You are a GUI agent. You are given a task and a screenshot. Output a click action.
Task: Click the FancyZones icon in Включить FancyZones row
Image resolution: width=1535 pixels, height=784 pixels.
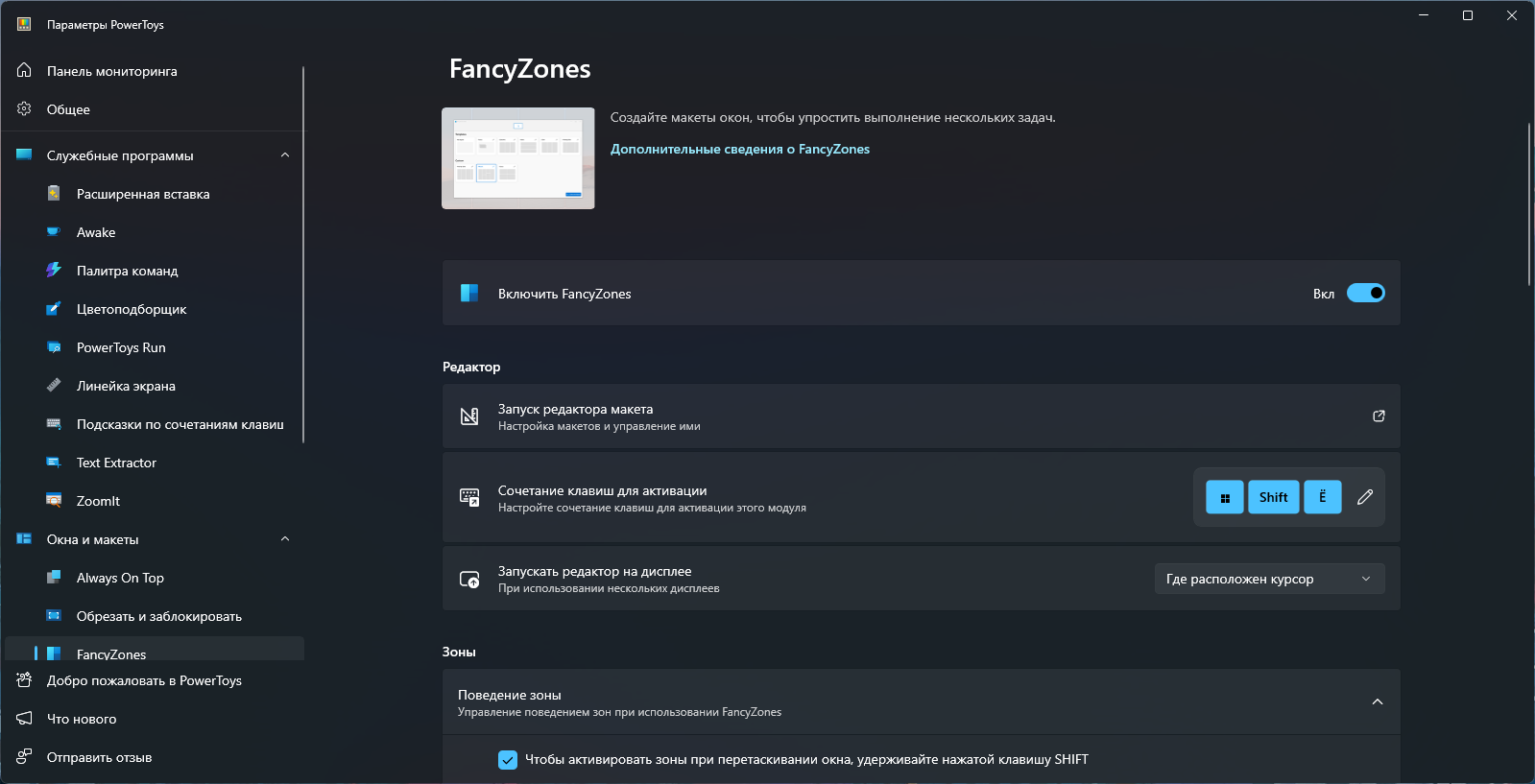469,293
